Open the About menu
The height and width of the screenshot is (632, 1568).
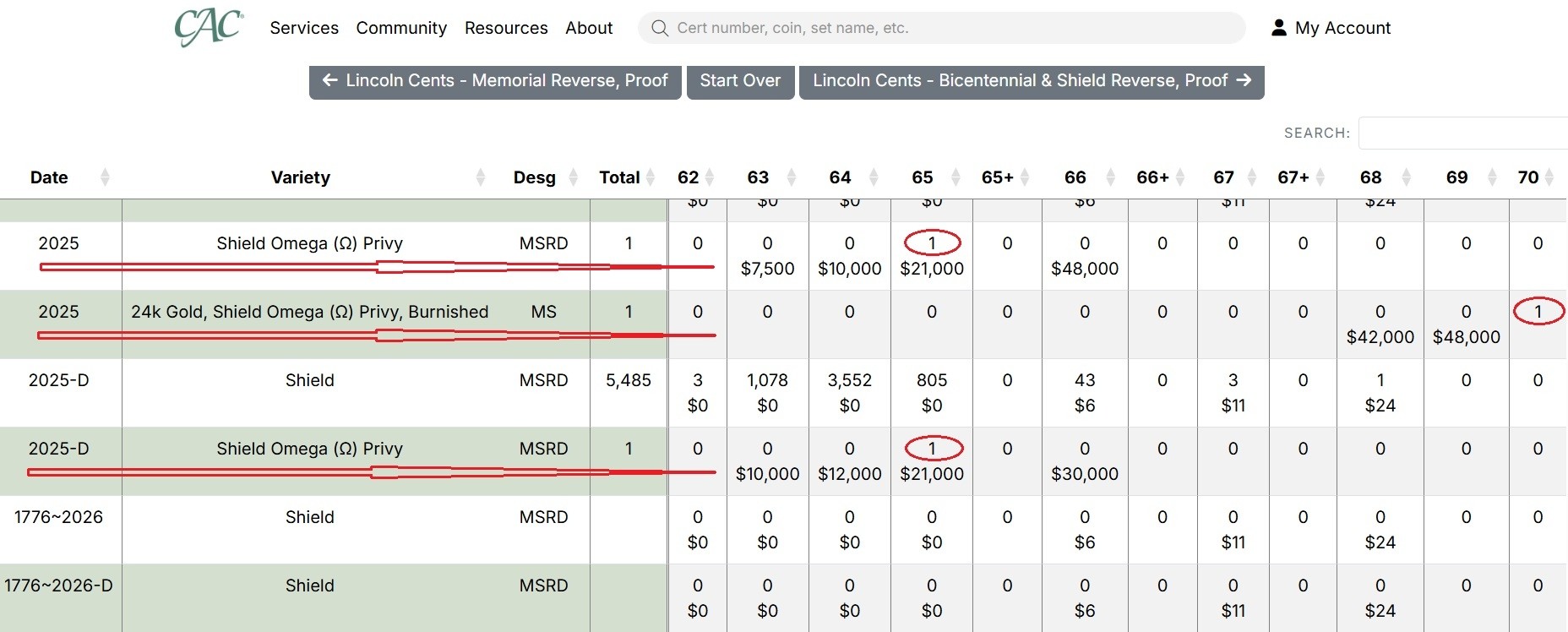pos(589,28)
